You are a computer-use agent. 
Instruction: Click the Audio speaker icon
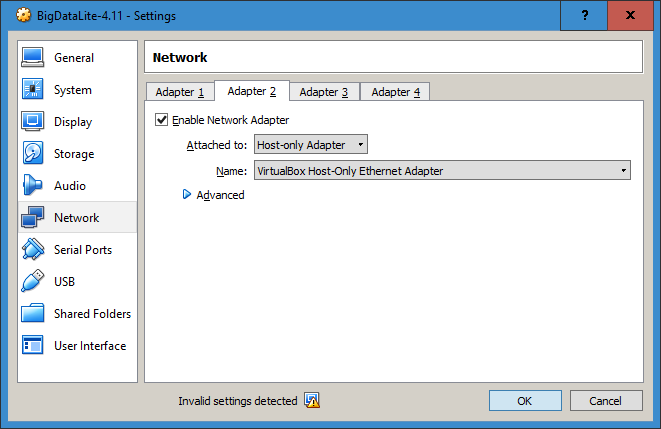pos(32,185)
